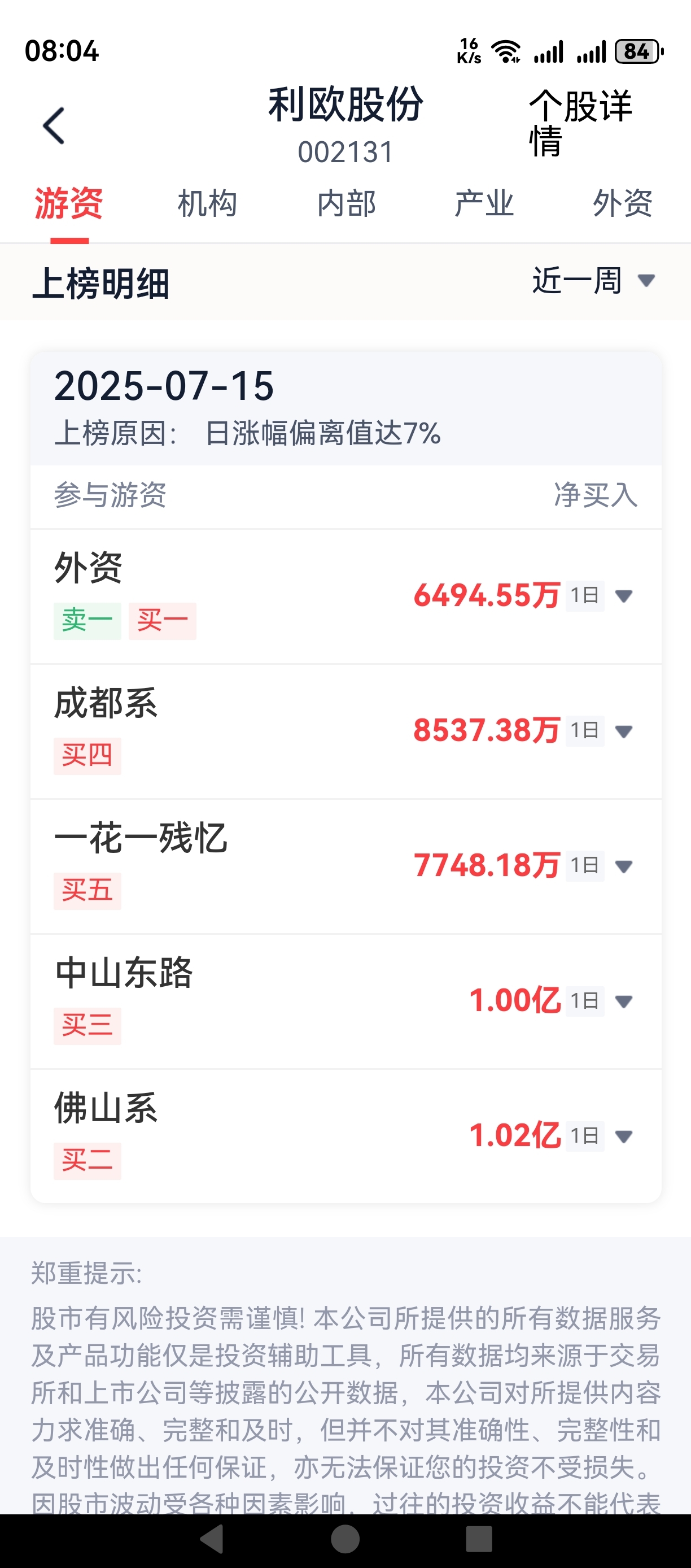691x1568 pixels.
Task: Open the 近一周 period dropdown
Action: (x=593, y=281)
